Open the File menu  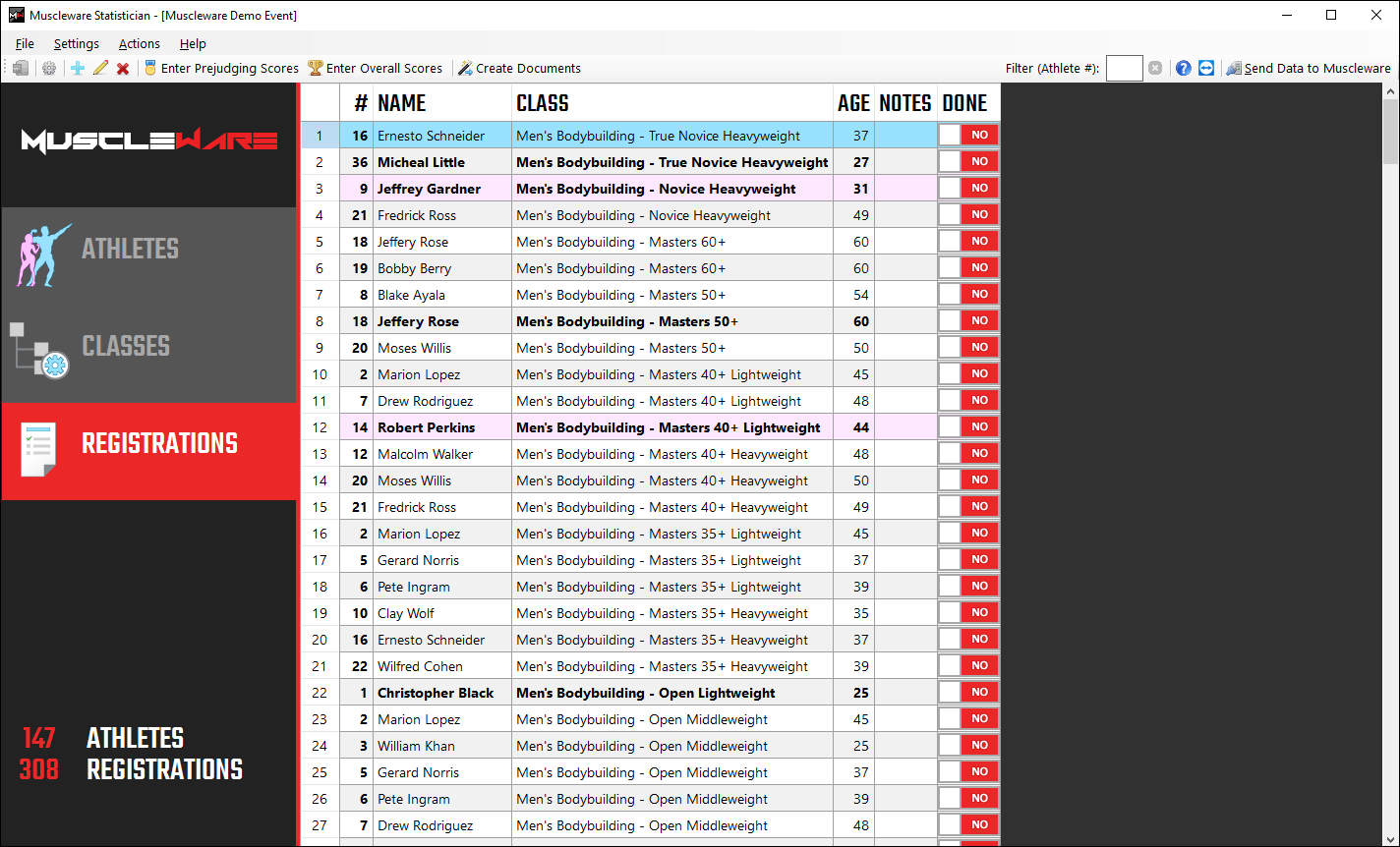coord(25,44)
